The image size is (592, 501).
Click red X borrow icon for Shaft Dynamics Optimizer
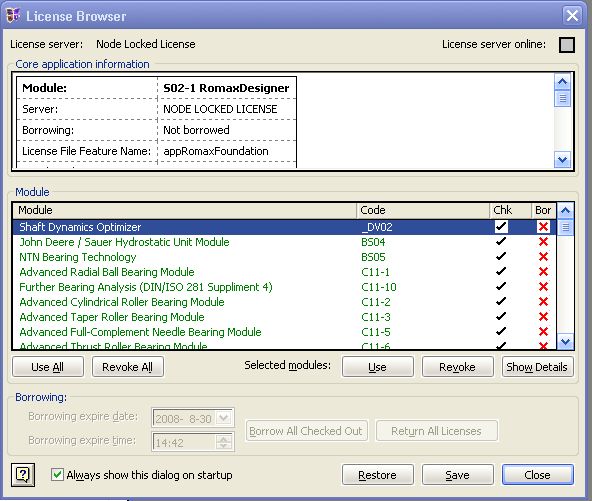(x=543, y=227)
